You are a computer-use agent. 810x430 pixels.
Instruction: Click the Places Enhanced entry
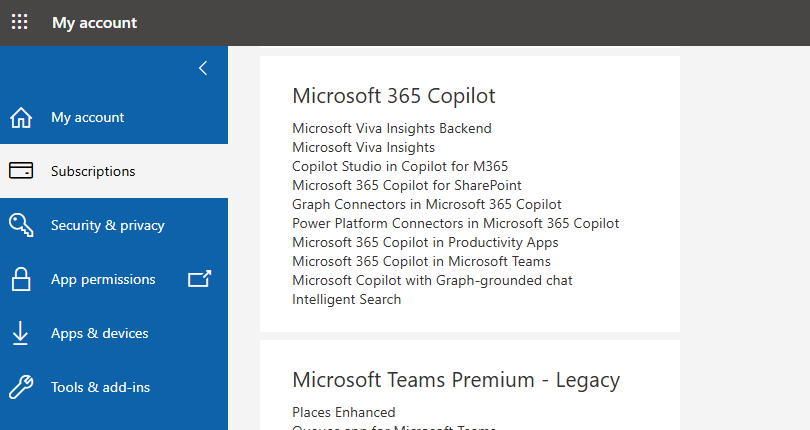344,412
